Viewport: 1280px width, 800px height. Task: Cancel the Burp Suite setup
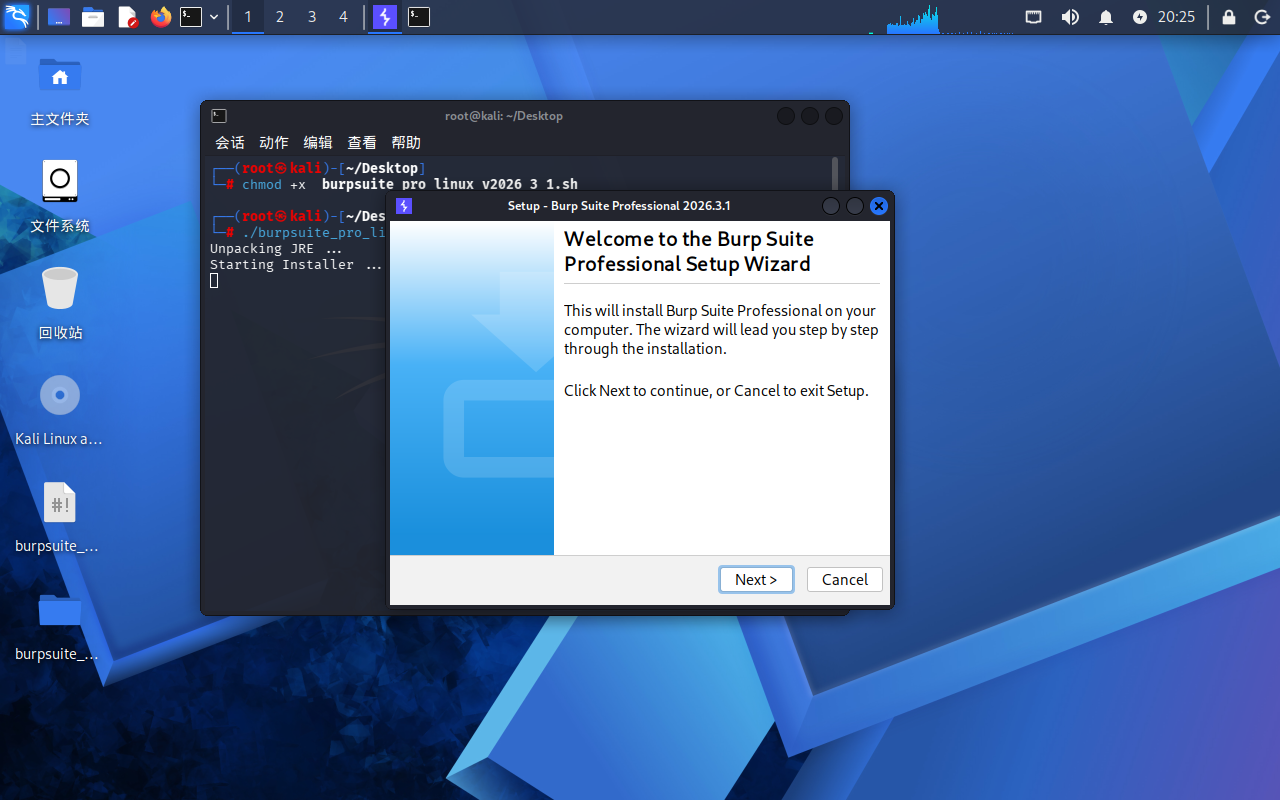845,579
